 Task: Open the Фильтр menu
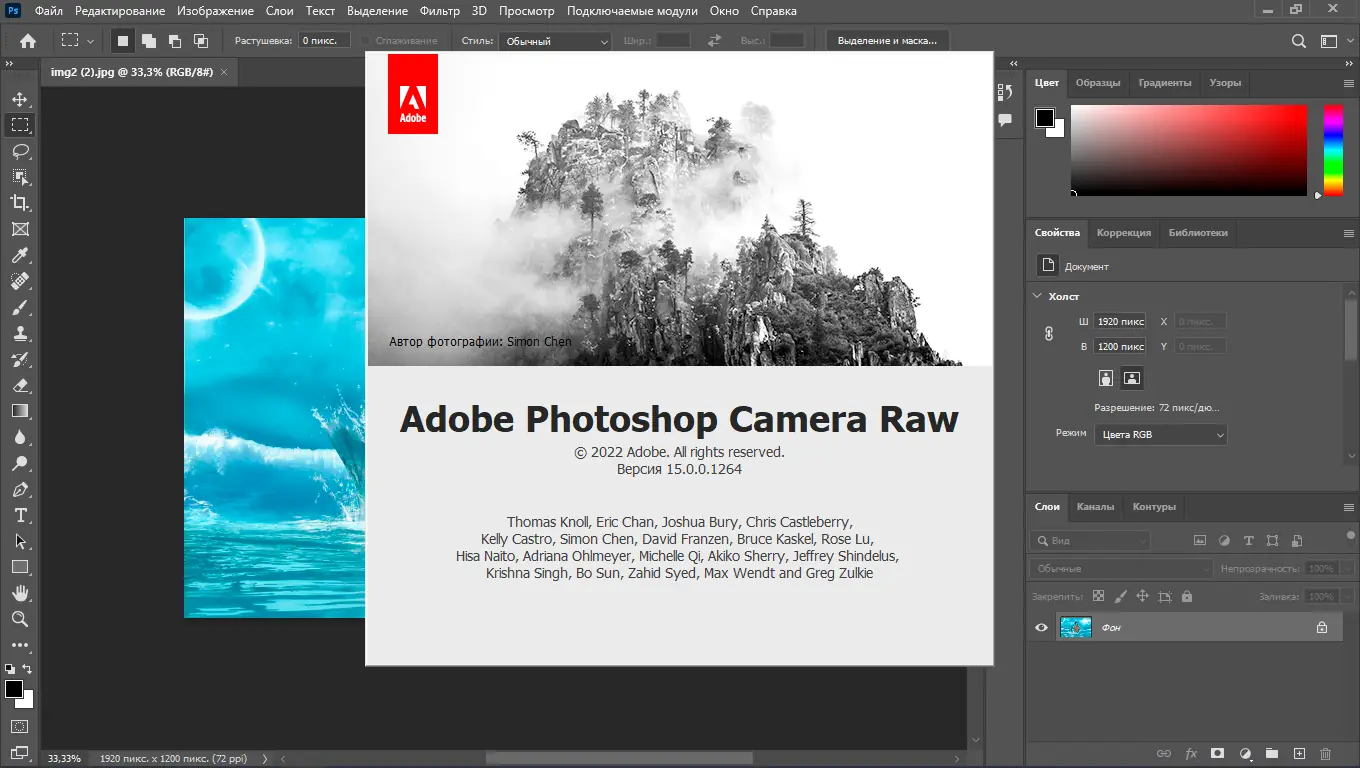440,11
